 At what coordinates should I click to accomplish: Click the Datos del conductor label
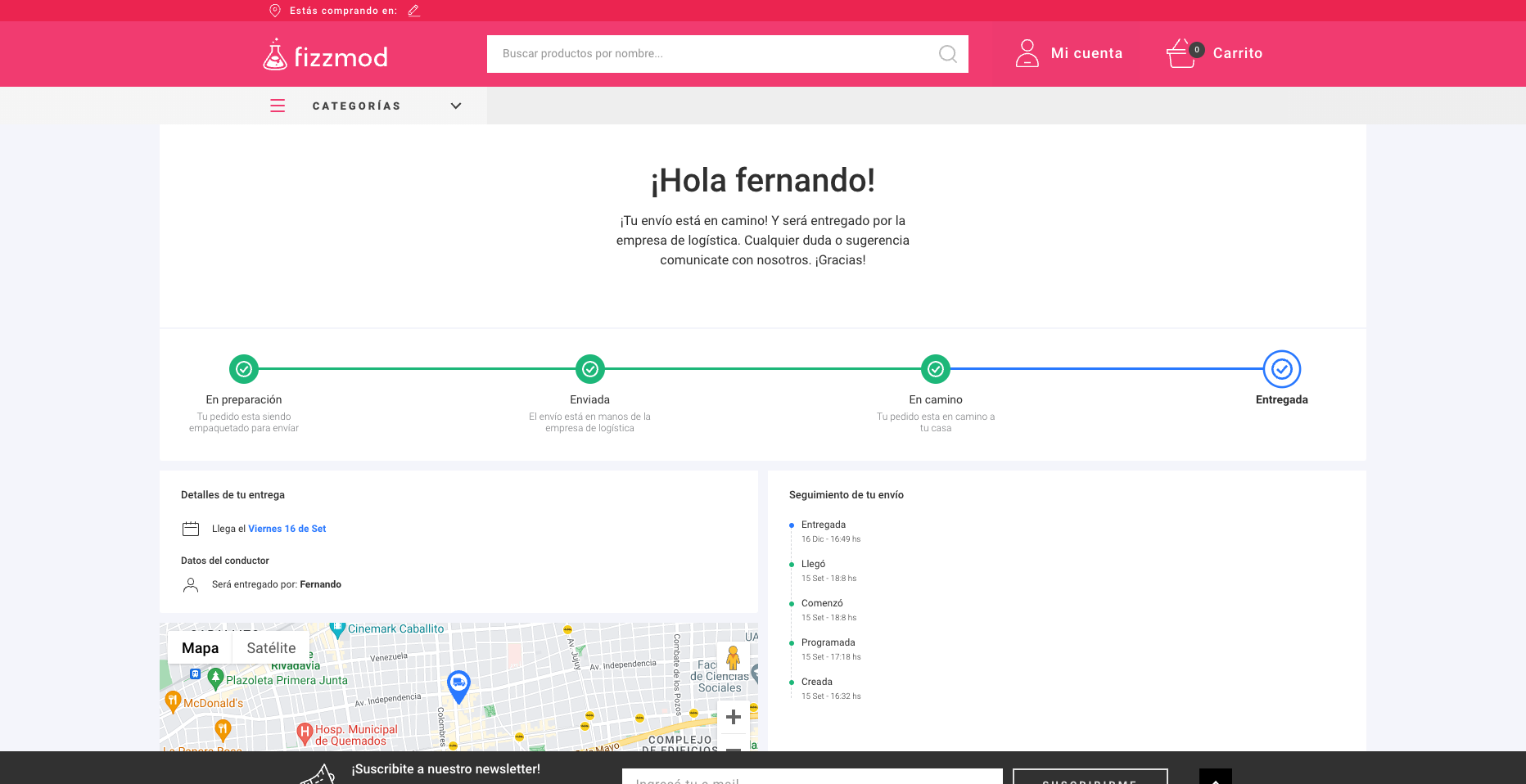[x=225, y=561]
